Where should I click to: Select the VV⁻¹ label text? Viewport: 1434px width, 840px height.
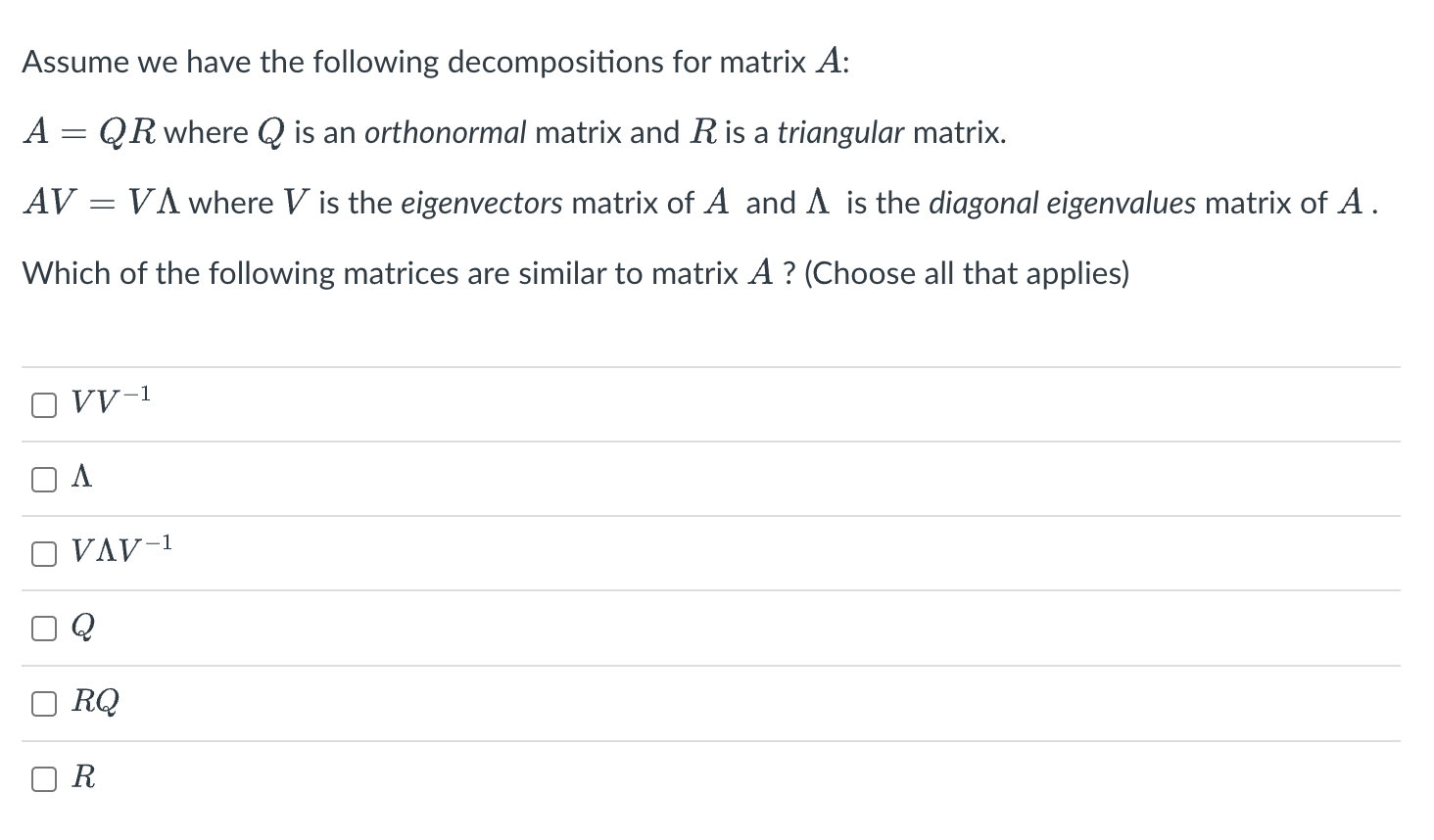(x=108, y=401)
